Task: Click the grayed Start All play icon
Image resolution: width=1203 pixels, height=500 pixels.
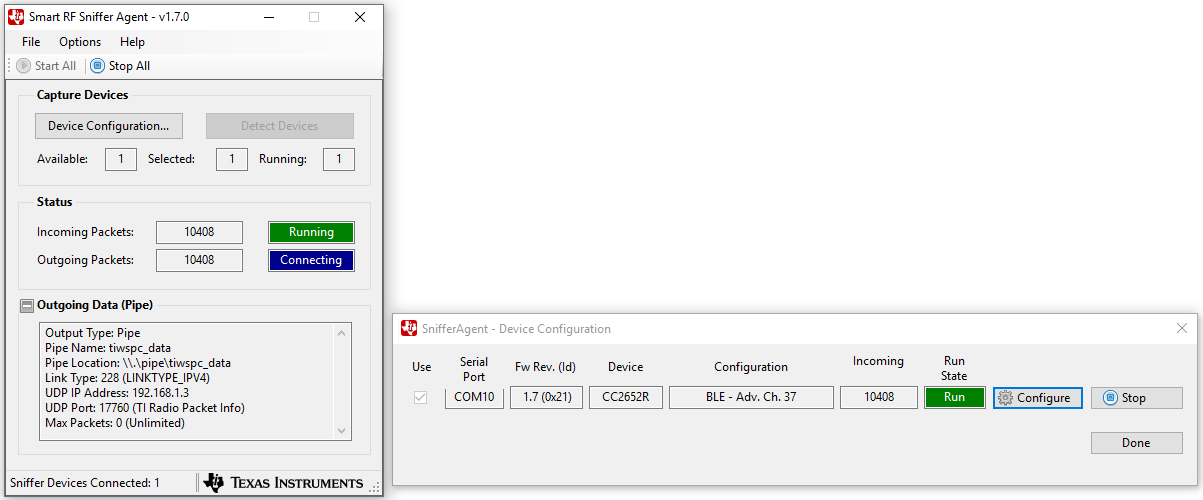Action: point(24,66)
